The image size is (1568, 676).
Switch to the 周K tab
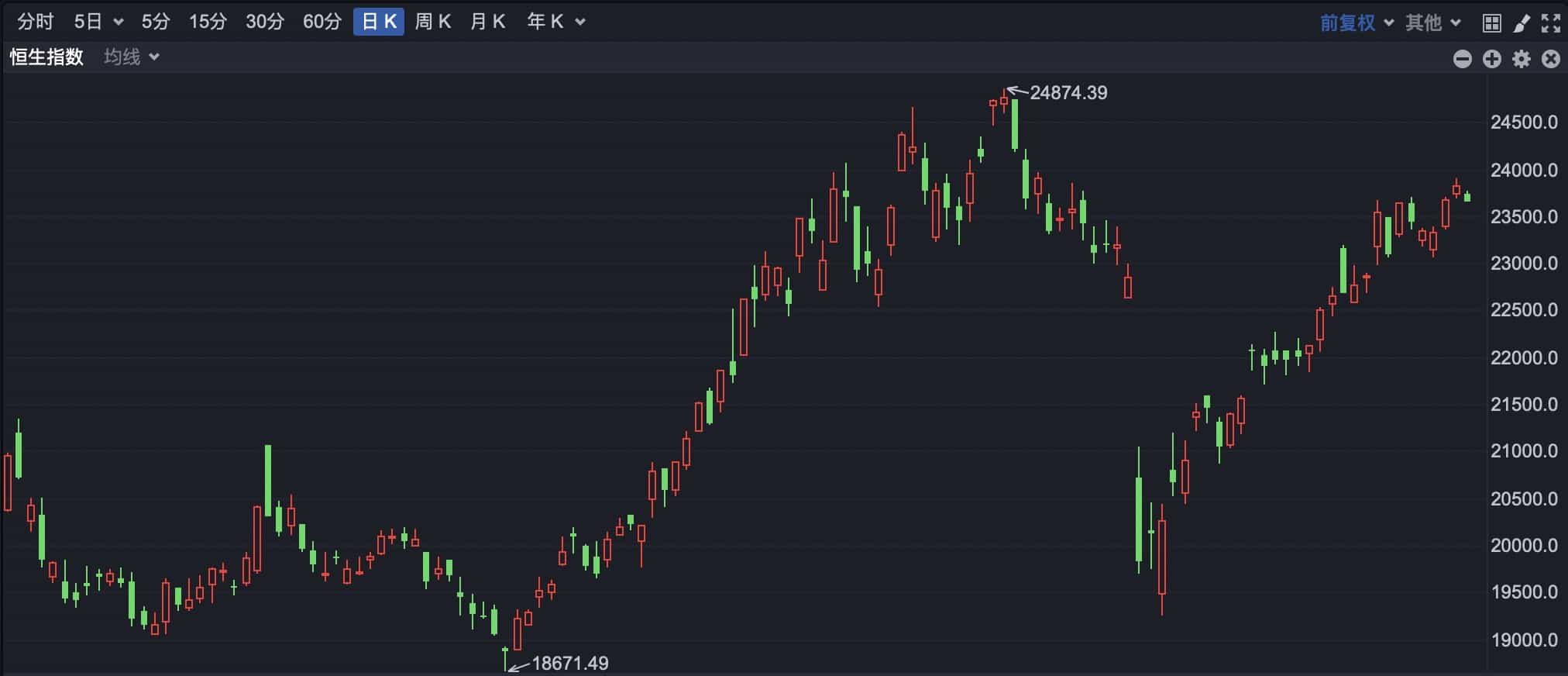pyautogui.click(x=432, y=22)
